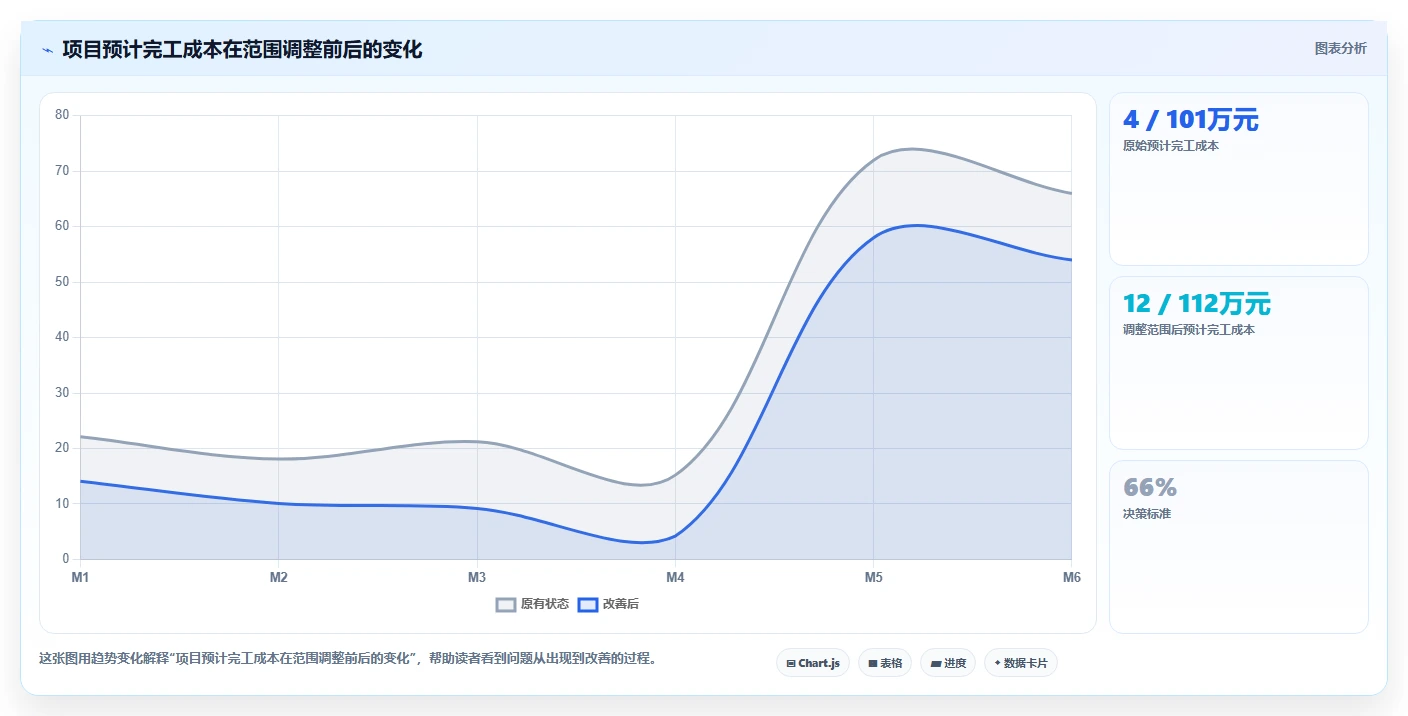The image size is (1408, 716).
Task: Click the M6 x-axis label
Action: pyautogui.click(x=1071, y=577)
